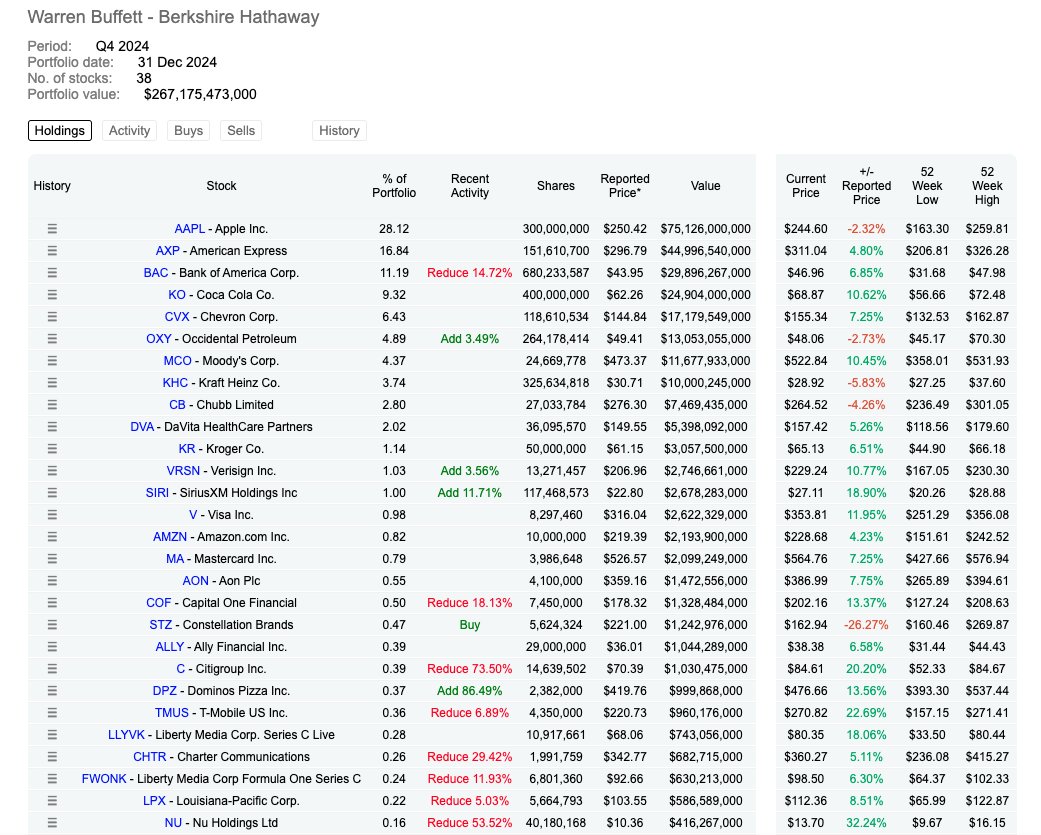Open history icon for Dominos Pizza row

tap(52, 690)
